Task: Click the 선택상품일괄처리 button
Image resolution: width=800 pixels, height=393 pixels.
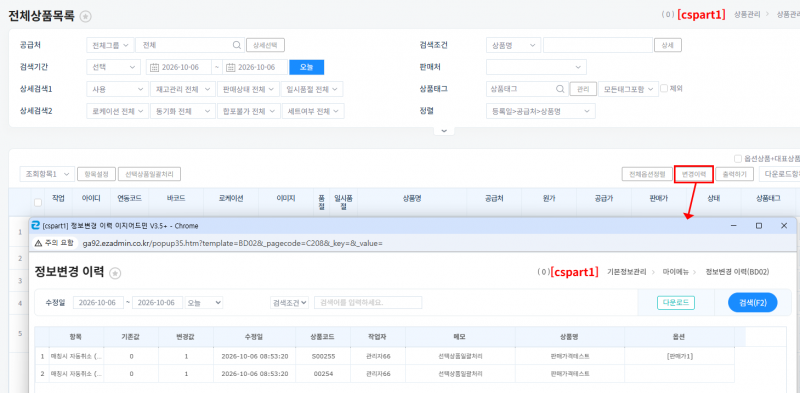Action: click(149, 174)
